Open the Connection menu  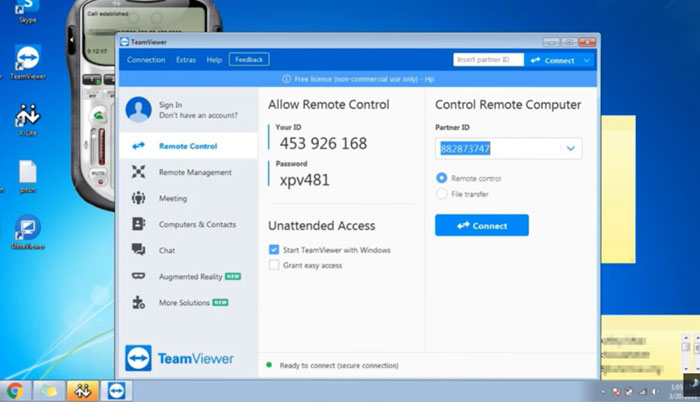point(146,60)
